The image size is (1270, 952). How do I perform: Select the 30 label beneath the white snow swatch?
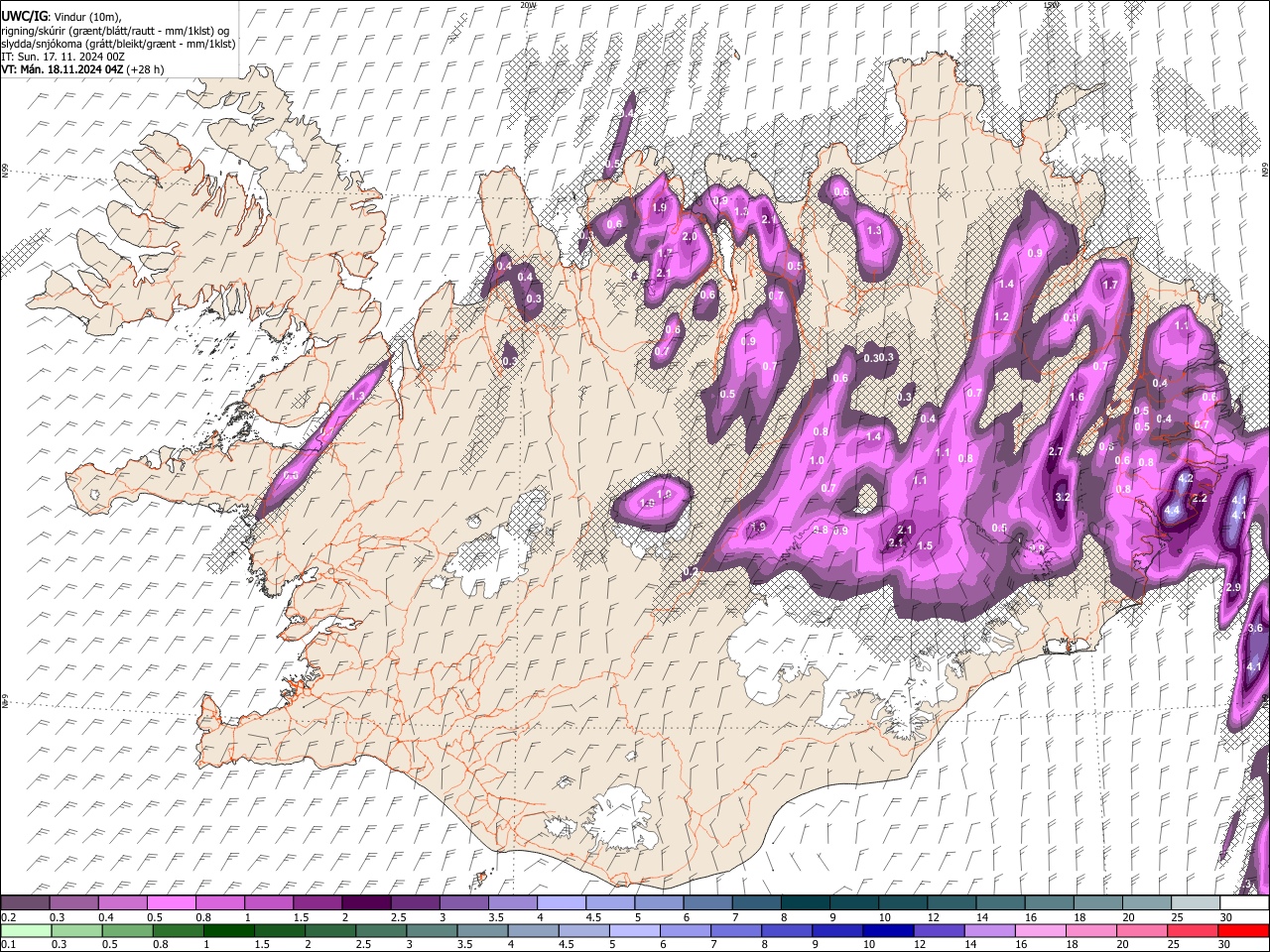pos(1225,917)
